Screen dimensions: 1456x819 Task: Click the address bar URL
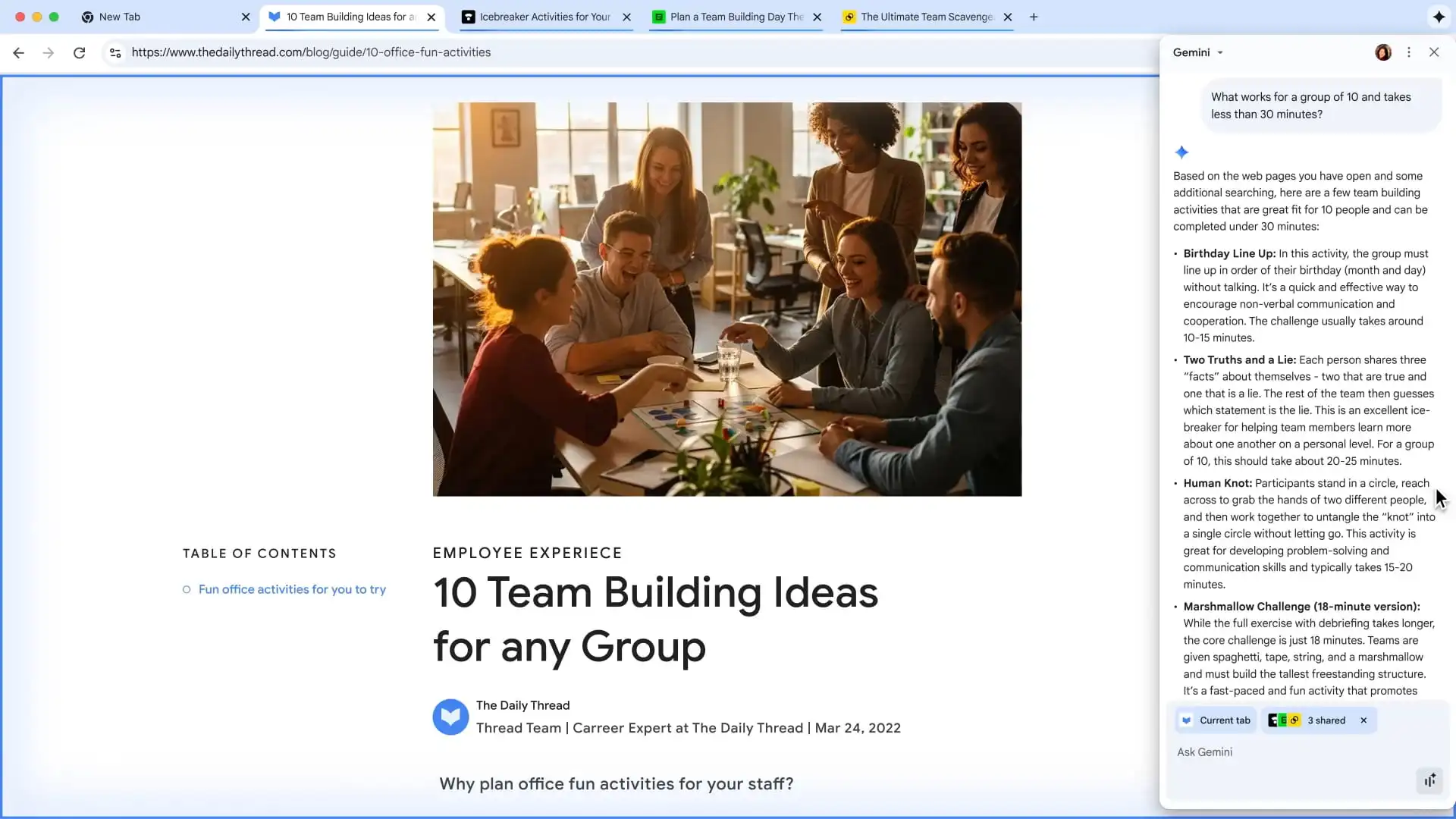pyautogui.click(x=311, y=52)
